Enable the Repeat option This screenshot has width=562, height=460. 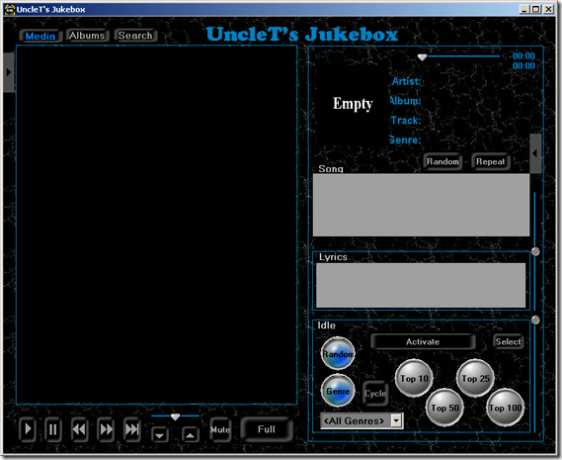coord(490,162)
